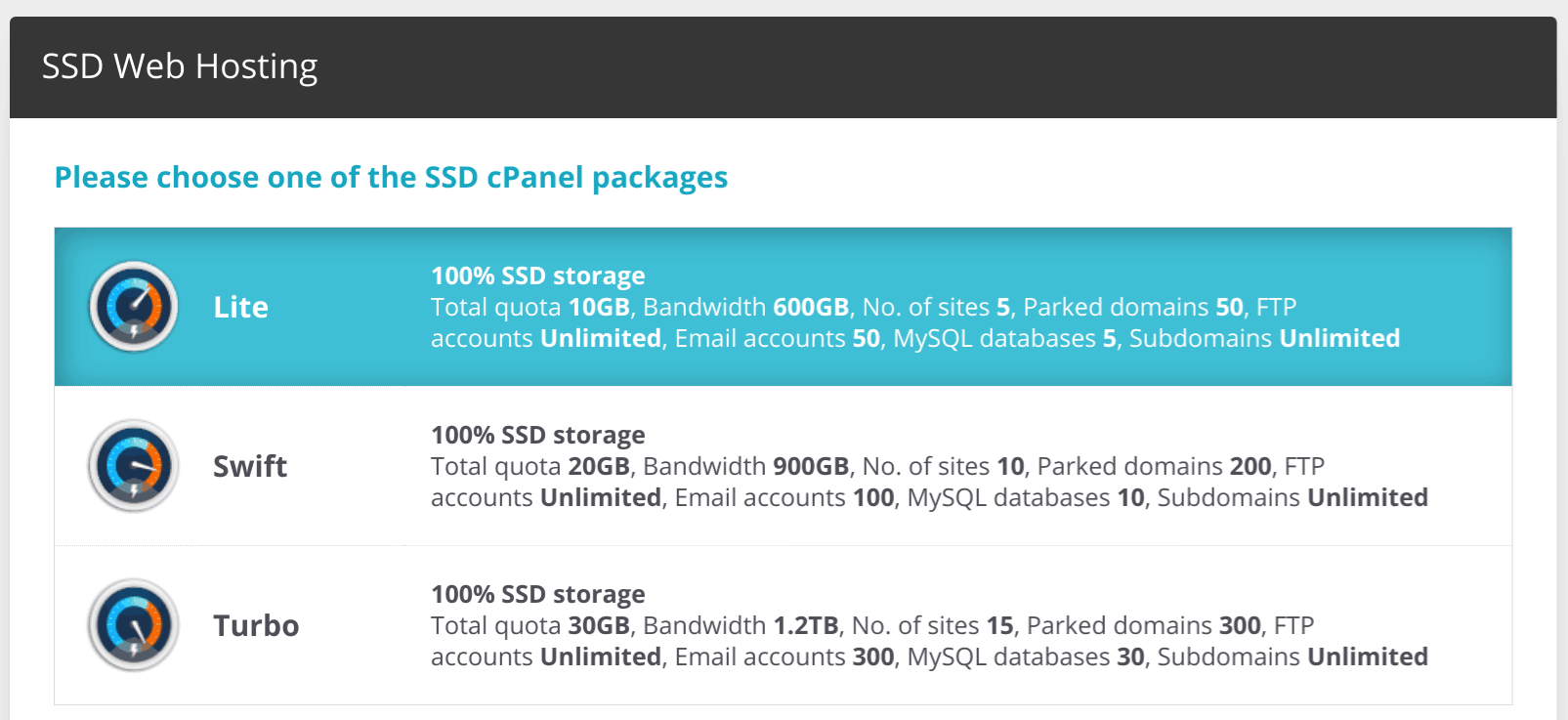Choose the plan with 1.2TB bandwidth
The image size is (1568, 720).
point(783,625)
